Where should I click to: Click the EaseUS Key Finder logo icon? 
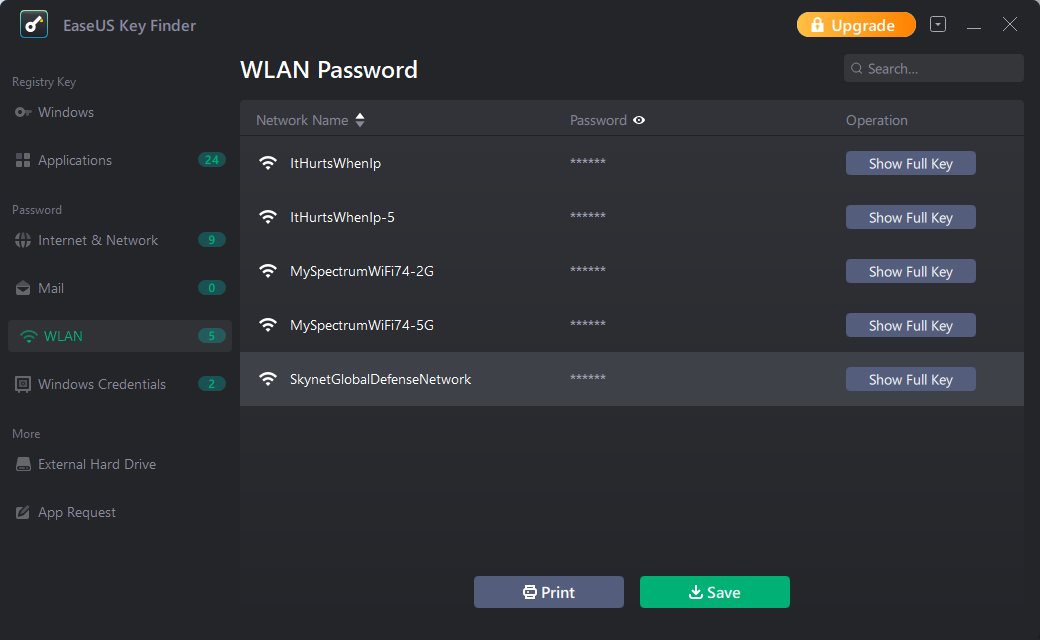(34, 24)
